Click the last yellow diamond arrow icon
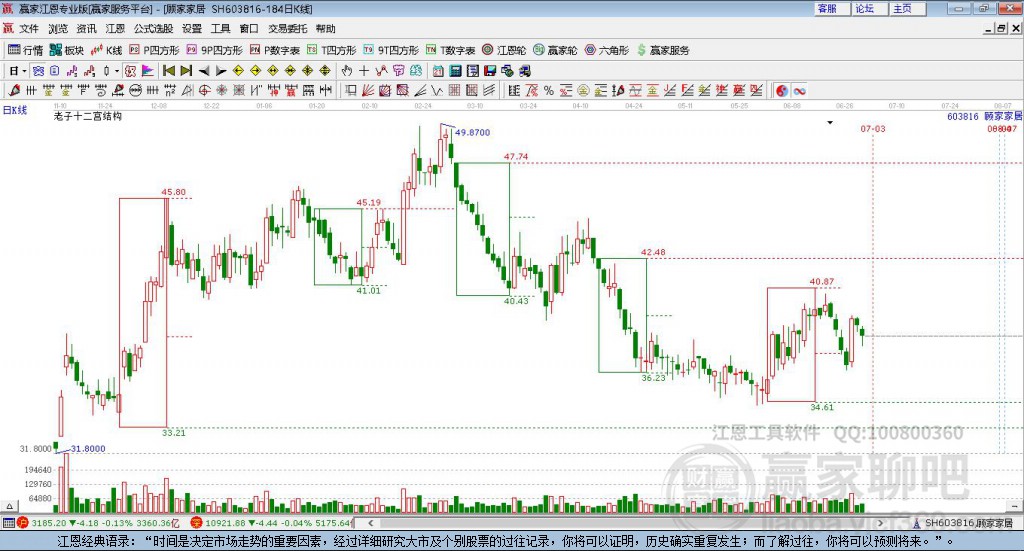This screenshot has width=1024, height=551. pyautogui.click(x=325, y=71)
